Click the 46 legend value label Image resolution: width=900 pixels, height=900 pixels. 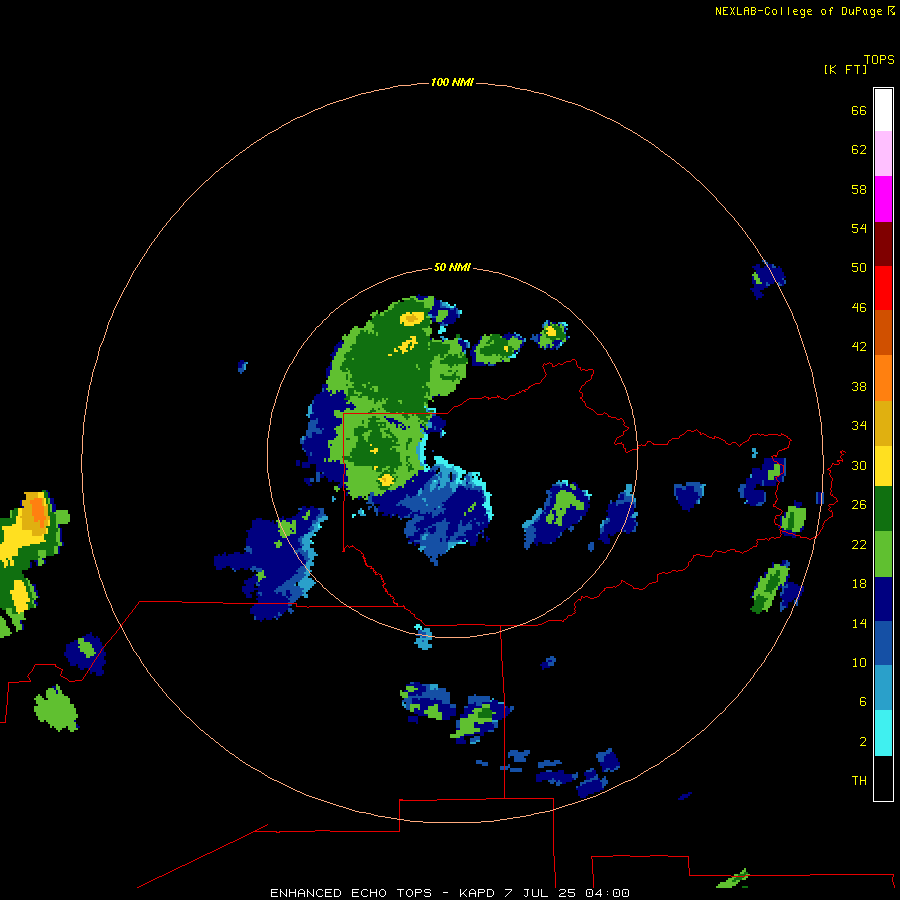[859, 308]
